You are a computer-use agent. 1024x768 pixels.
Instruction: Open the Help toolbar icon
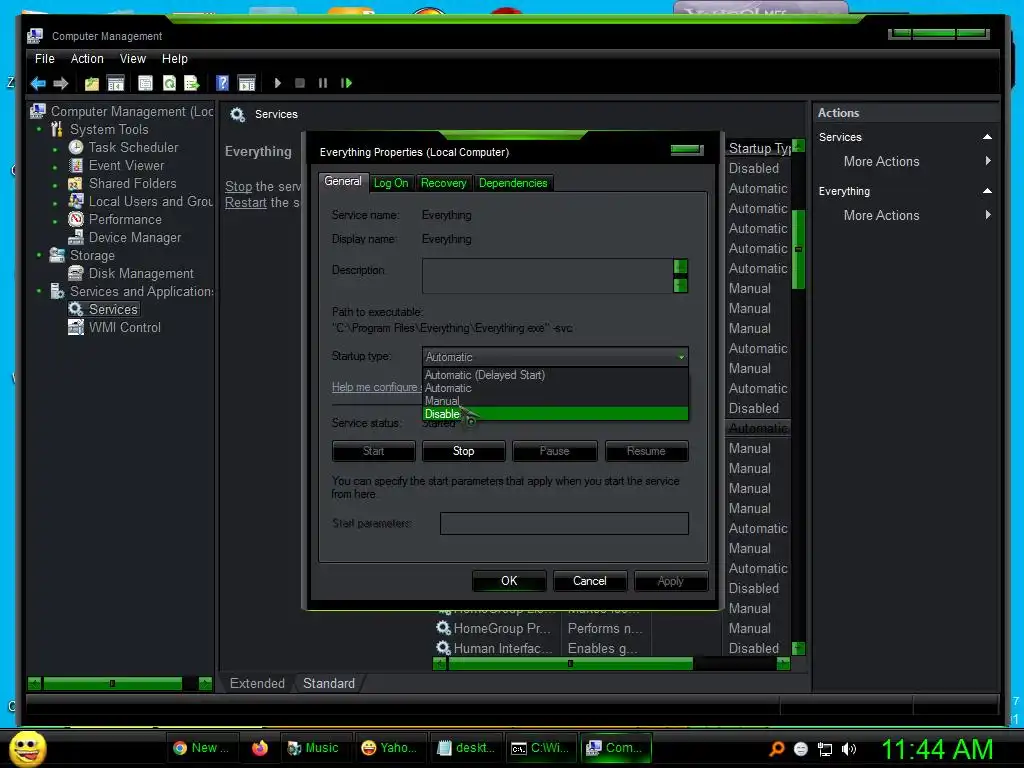click(x=222, y=83)
